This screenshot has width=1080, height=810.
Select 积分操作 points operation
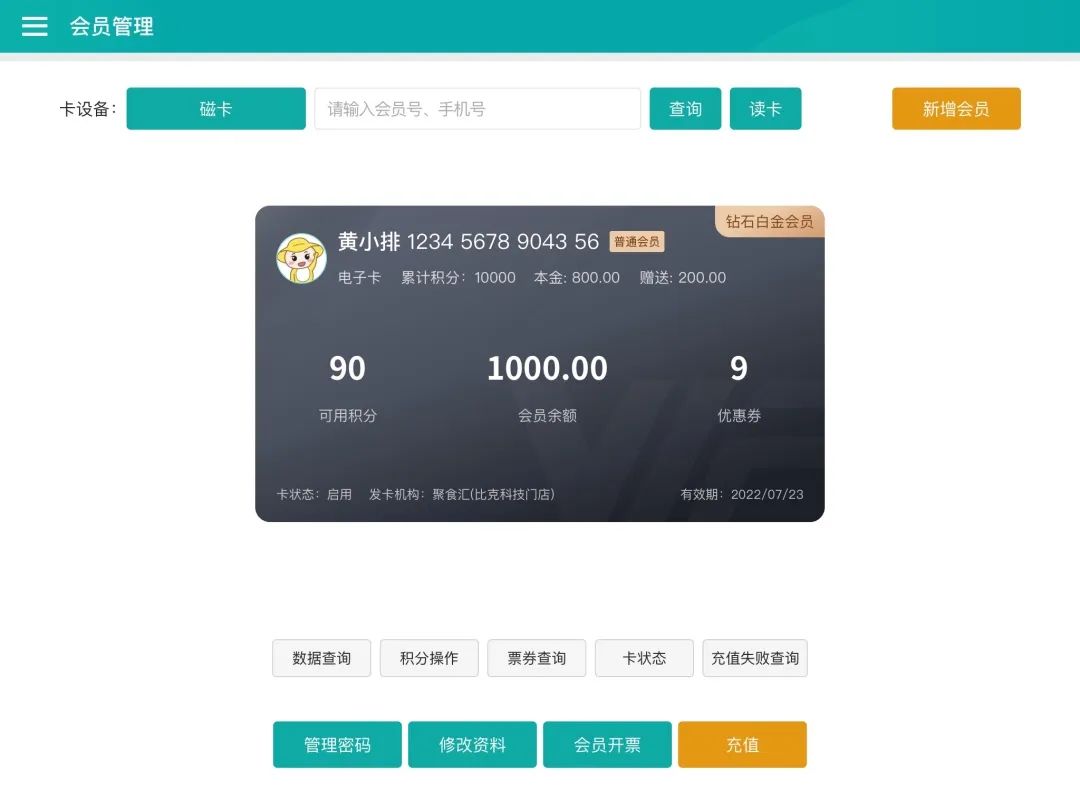tap(429, 658)
